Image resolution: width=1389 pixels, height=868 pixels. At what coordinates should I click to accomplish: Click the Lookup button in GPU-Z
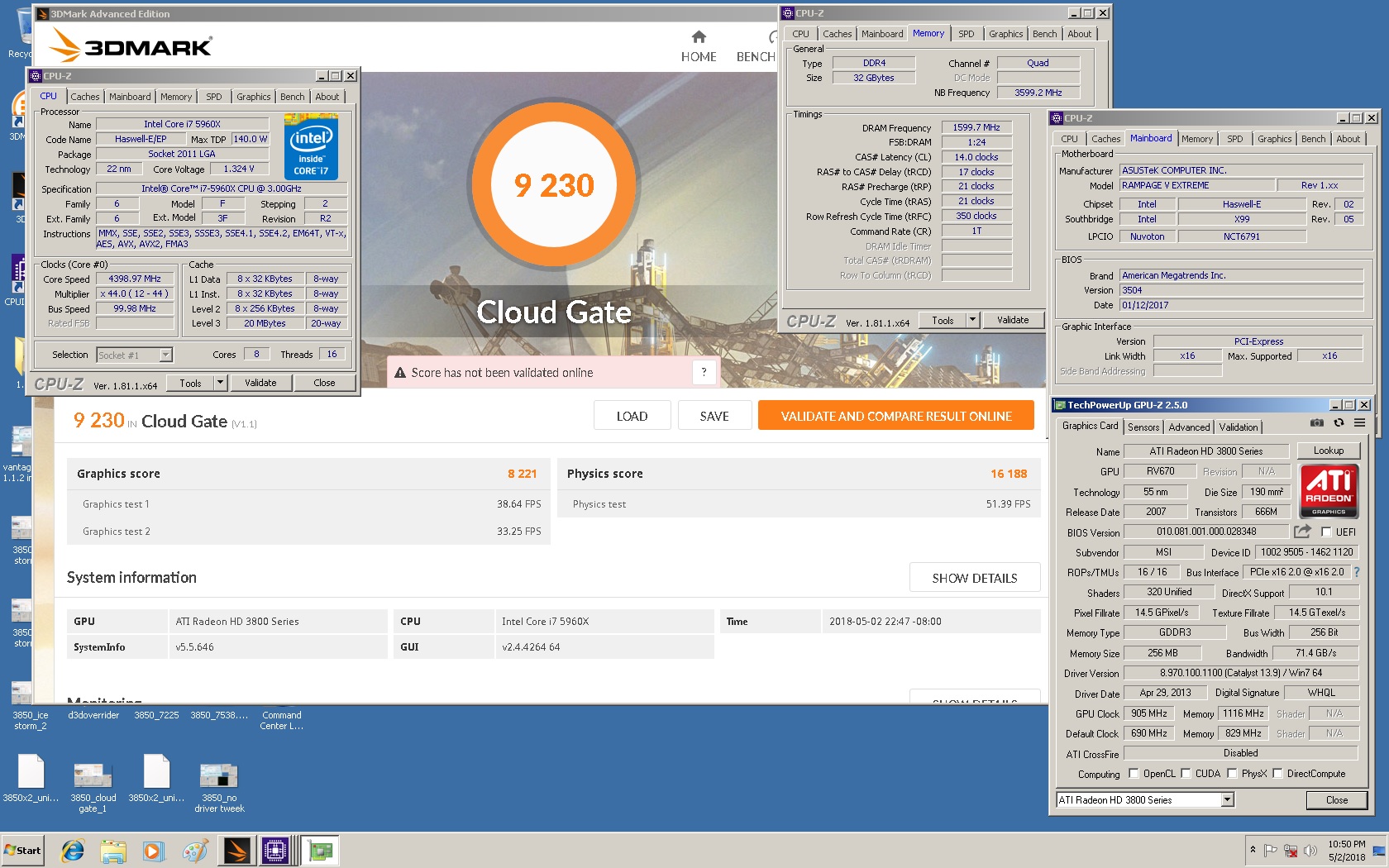pyautogui.click(x=1329, y=451)
